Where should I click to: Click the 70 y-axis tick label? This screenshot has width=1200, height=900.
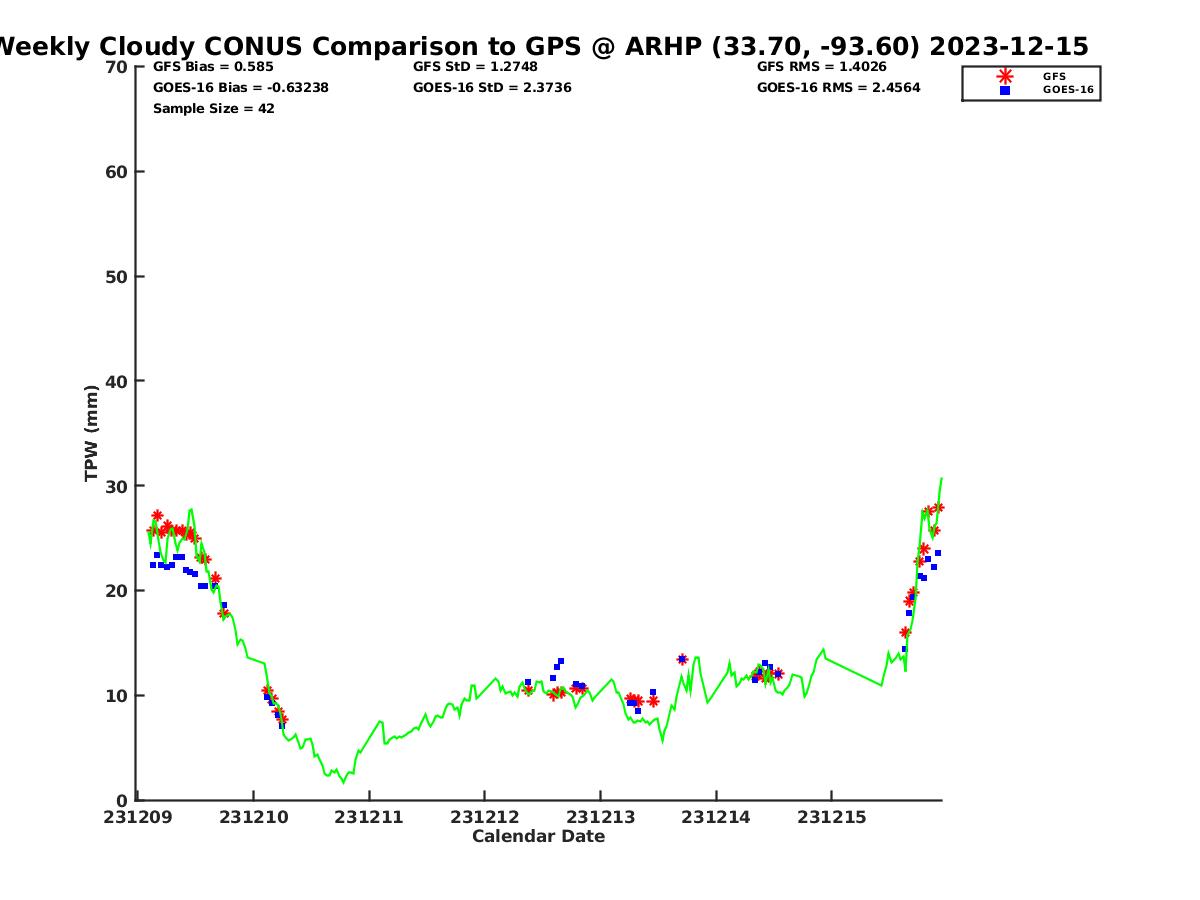tap(117, 67)
